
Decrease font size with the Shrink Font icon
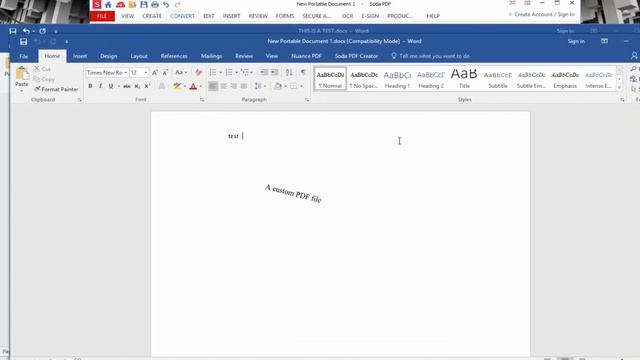click(165, 72)
